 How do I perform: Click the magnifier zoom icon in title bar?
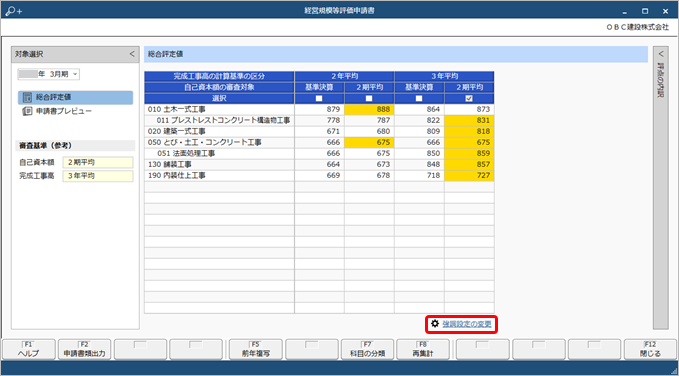click(x=14, y=11)
